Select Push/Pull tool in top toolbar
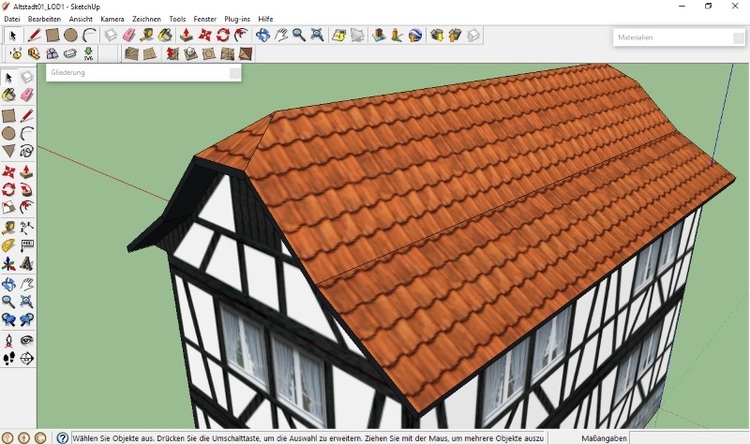Image resolution: width=750 pixels, height=444 pixels. pyautogui.click(x=187, y=35)
